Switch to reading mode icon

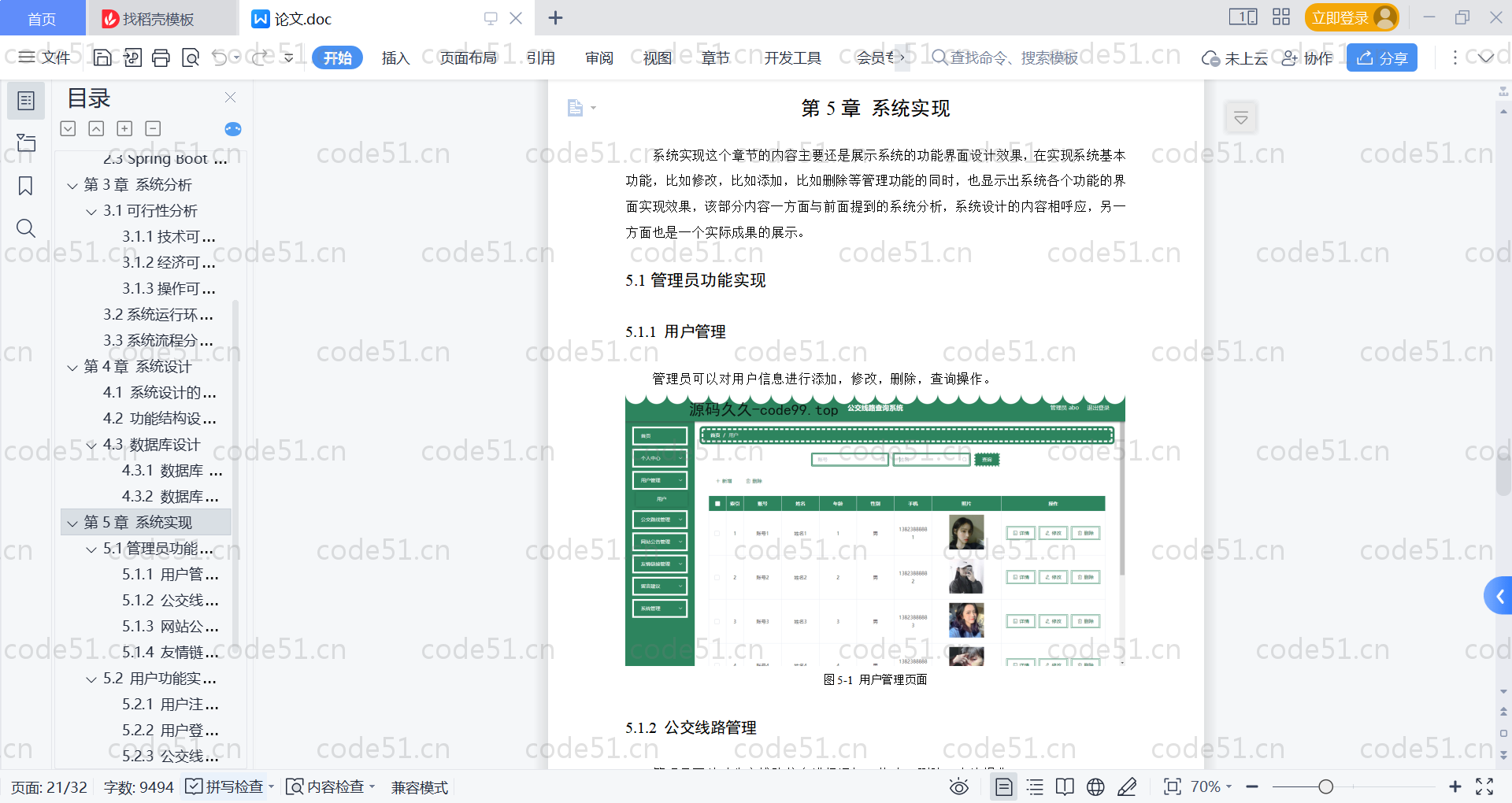pos(1065,786)
